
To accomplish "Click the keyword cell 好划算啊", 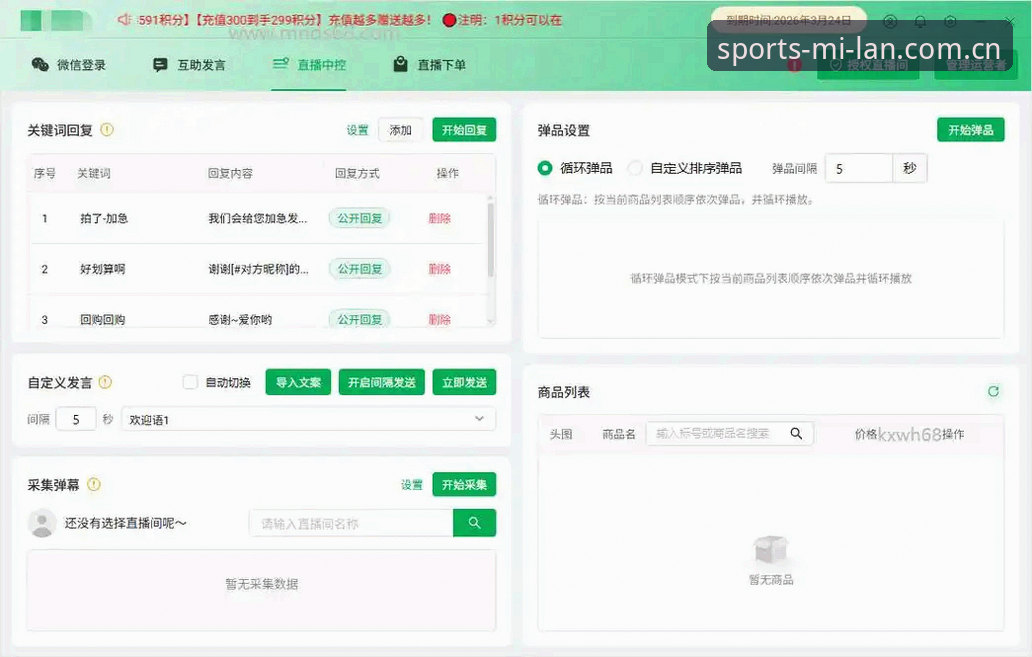I will (102, 269).
